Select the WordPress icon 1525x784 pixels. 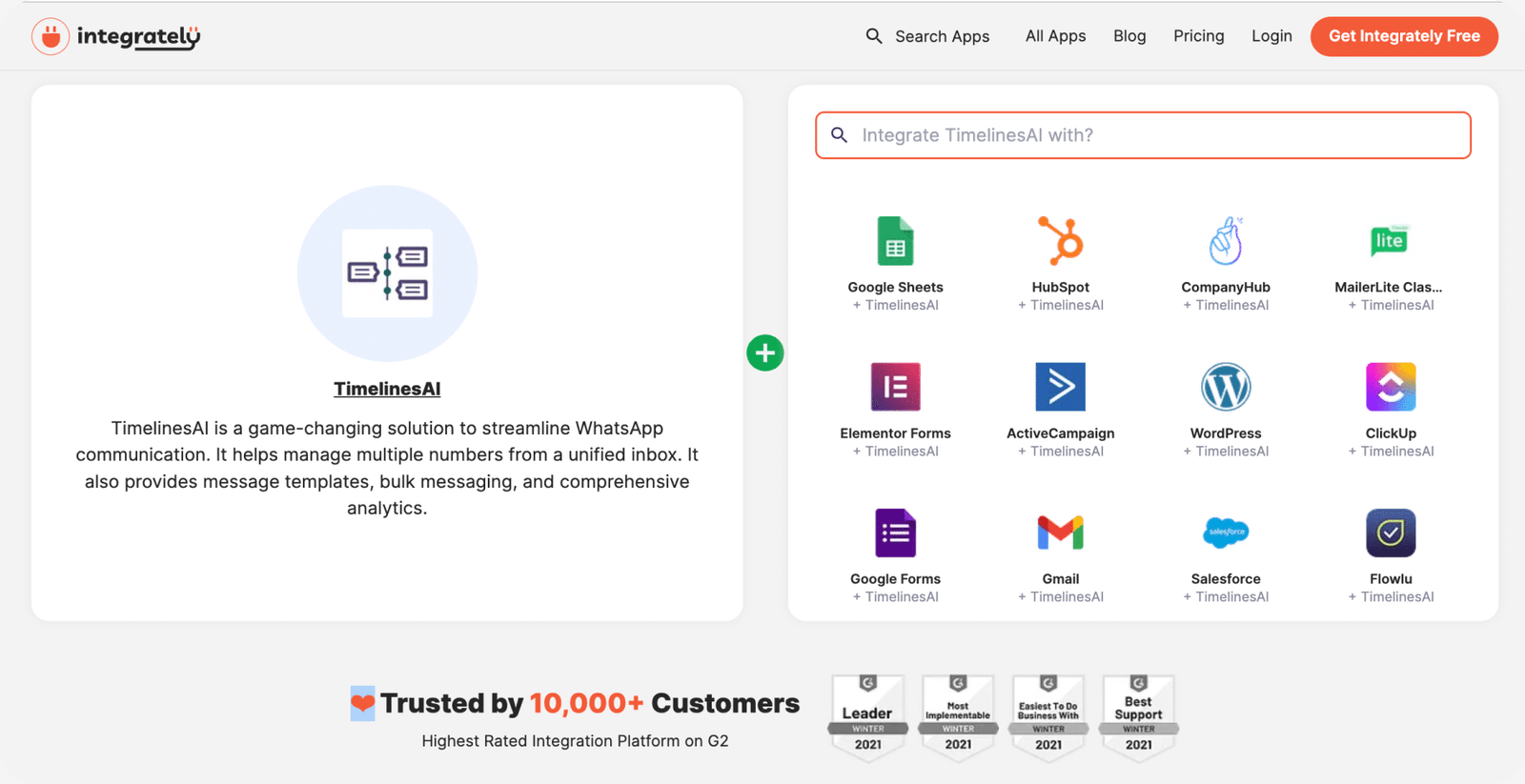pyautogui.click(x=1226, y=387)
